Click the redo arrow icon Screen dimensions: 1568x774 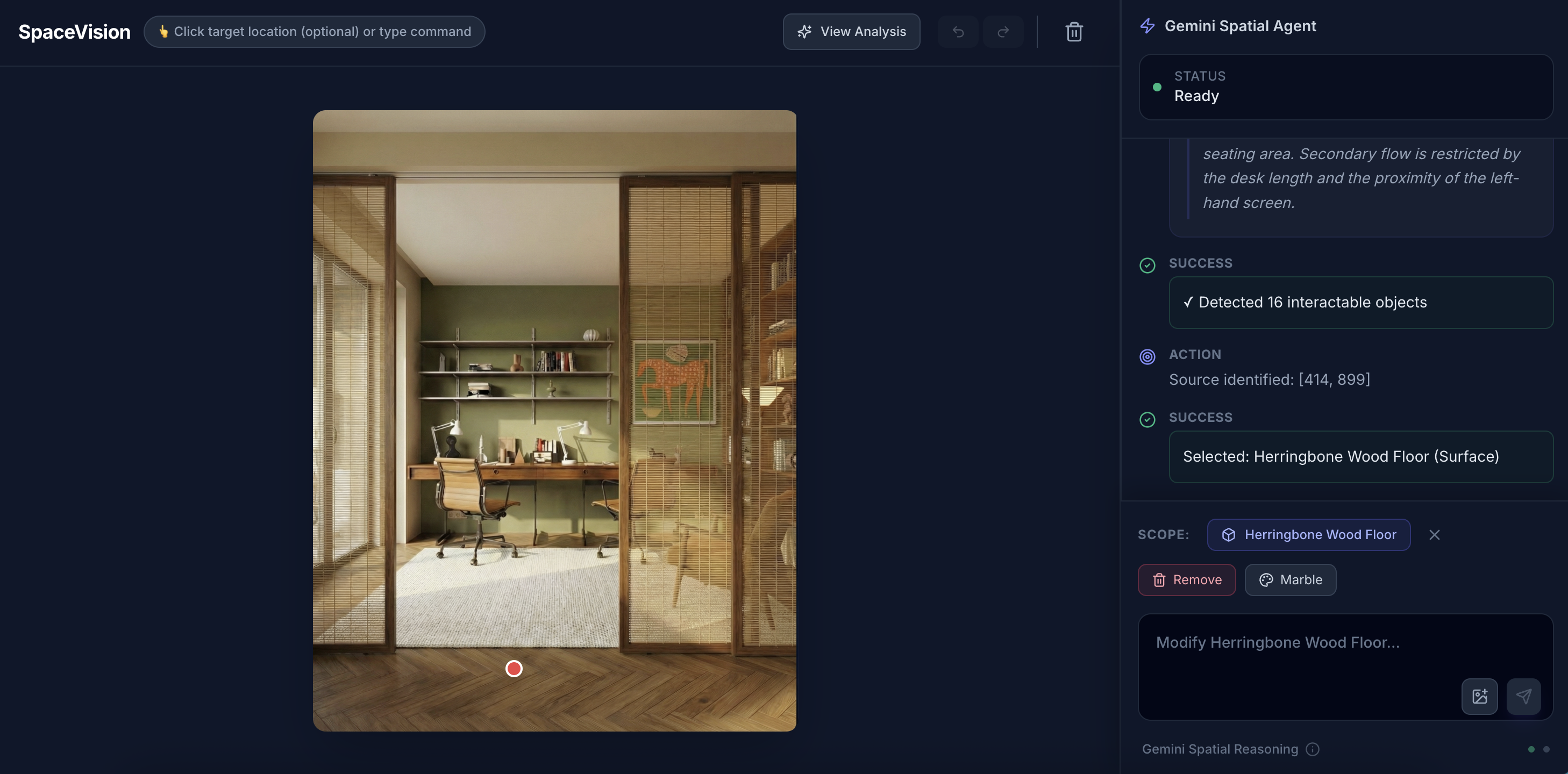(x=1002, y=32)
